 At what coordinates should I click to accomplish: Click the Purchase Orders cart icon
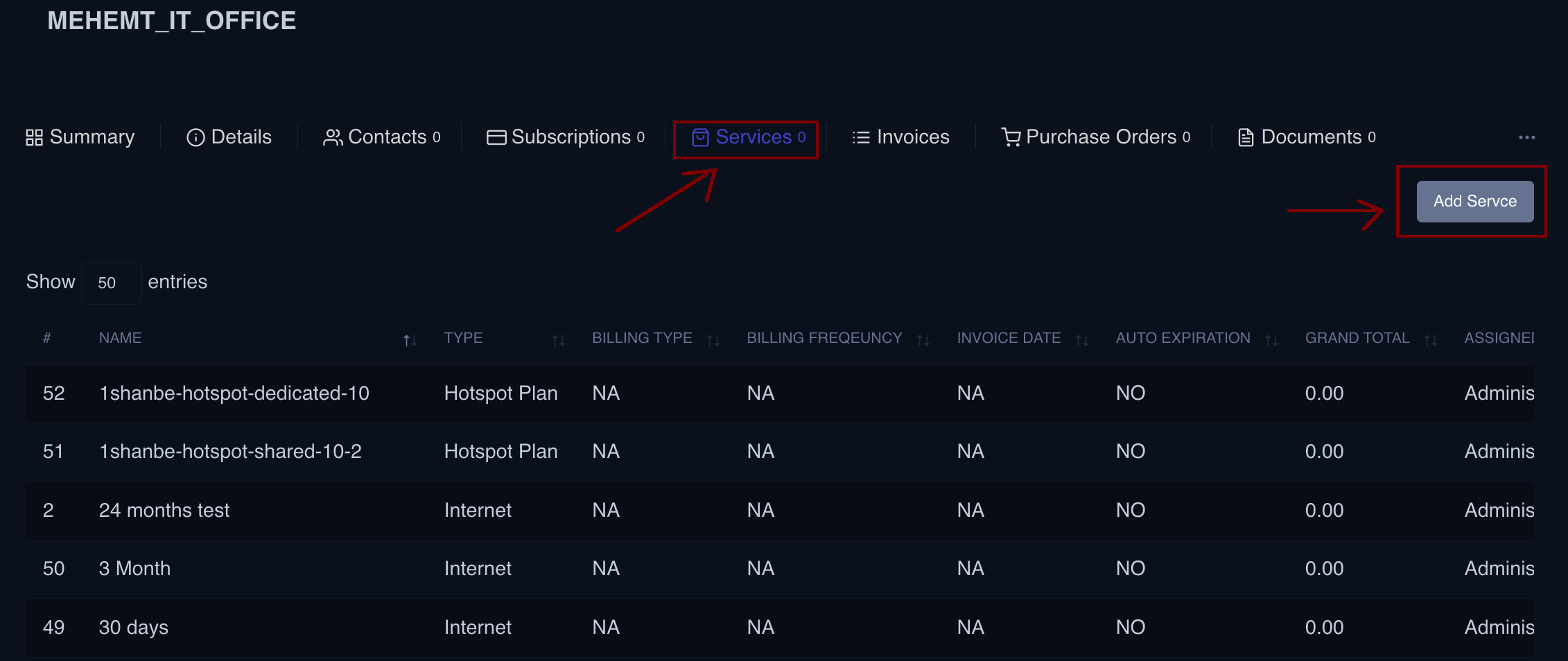pos(1011,138)
